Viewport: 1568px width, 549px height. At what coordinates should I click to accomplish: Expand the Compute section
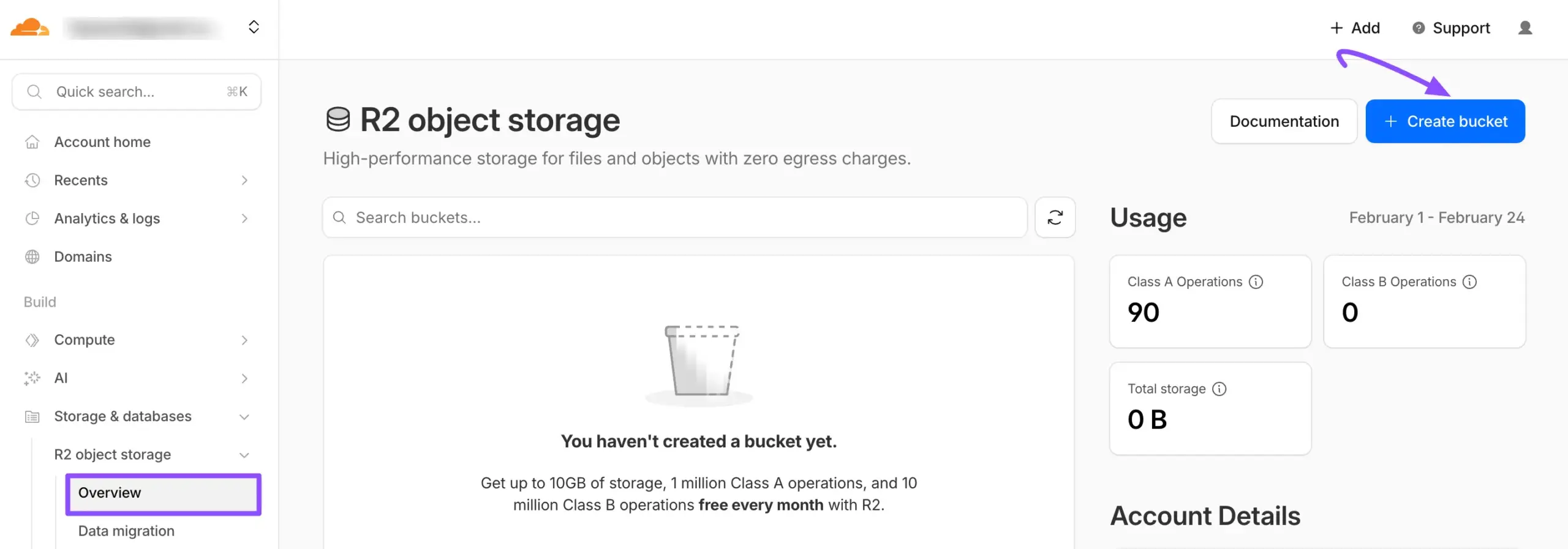click(244, 340)
